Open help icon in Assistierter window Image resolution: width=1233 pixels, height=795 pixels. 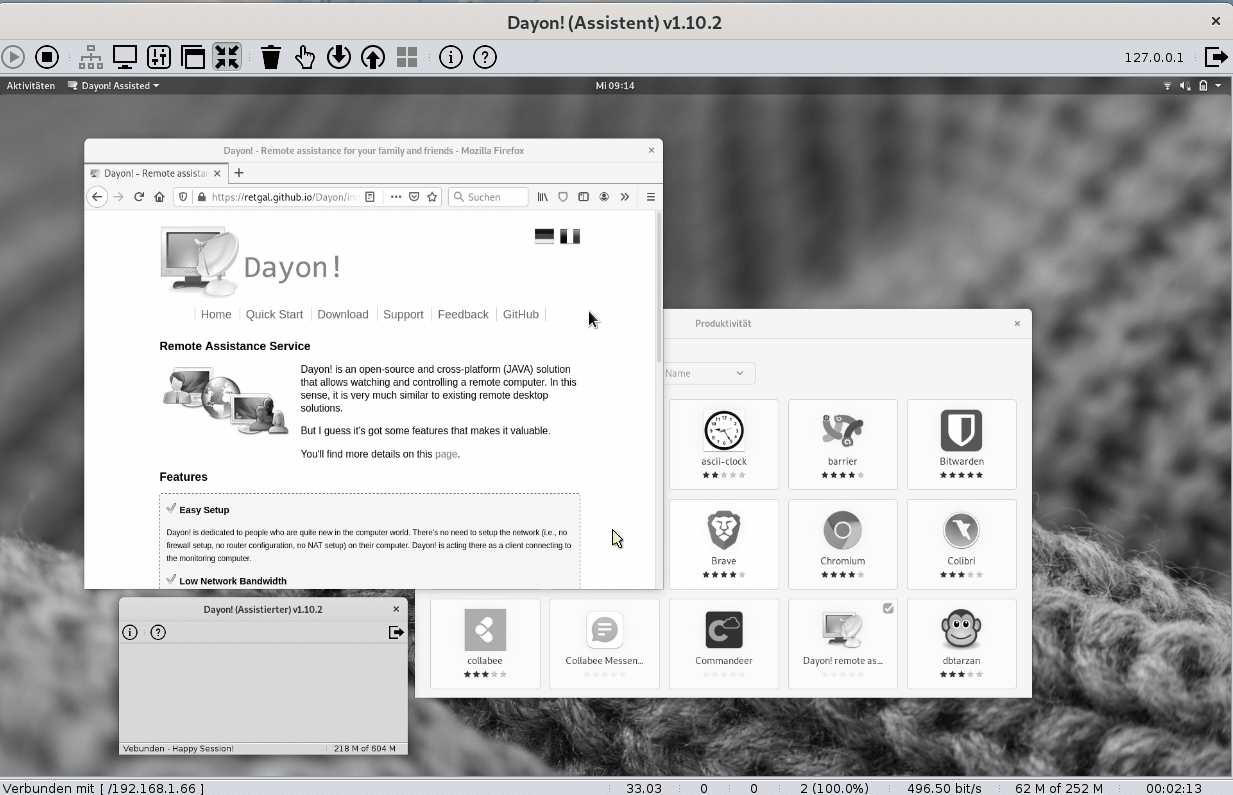[x=158, y=632]
